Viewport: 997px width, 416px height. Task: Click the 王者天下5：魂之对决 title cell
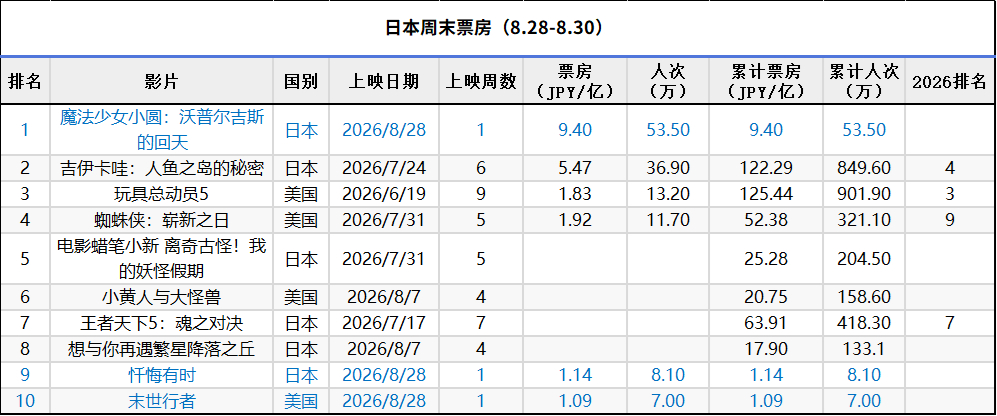pyautogui.click(x=162, y=323)
